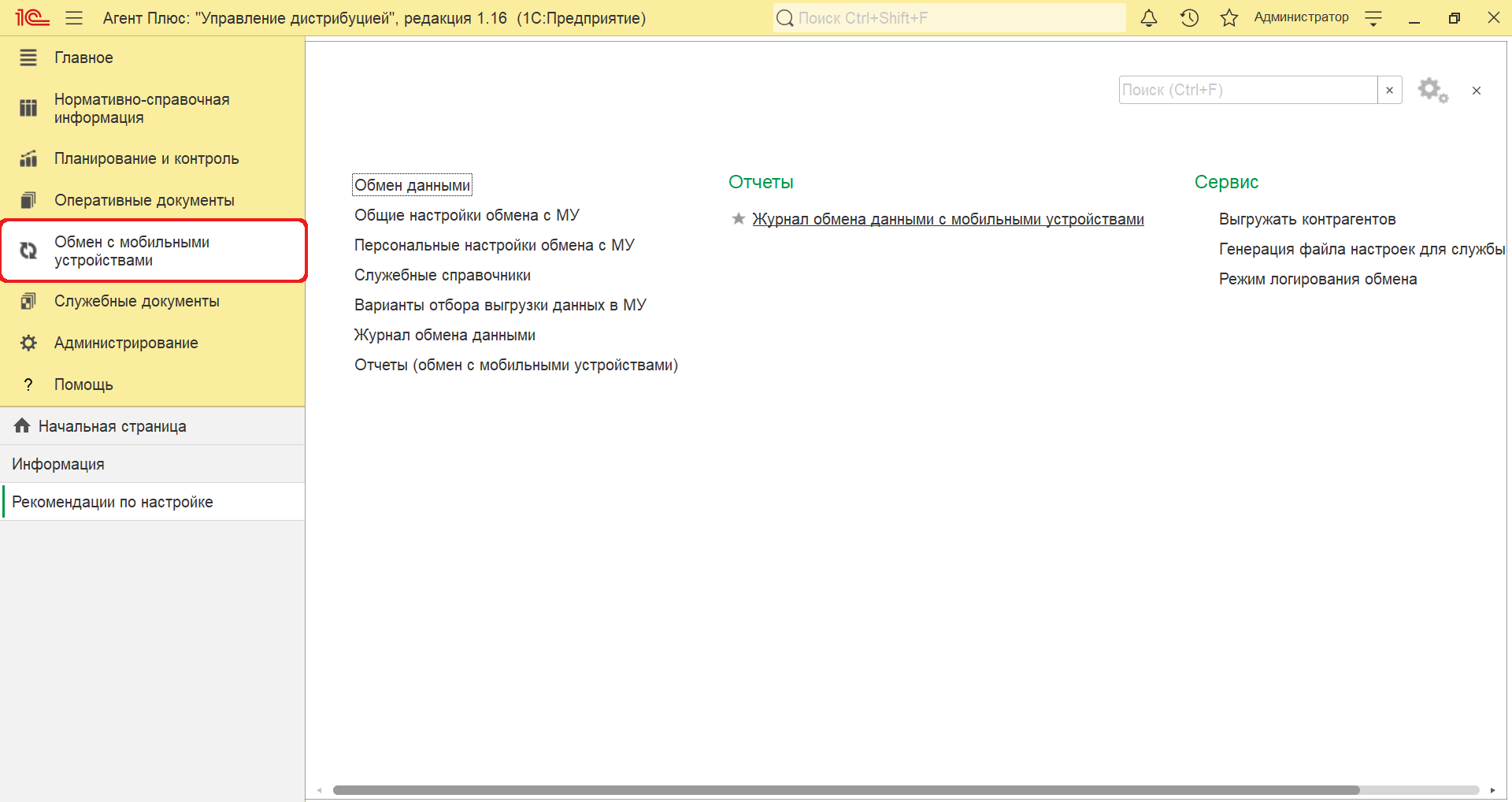The image size is (1512, 802).
Task: Click the horizontal scrollbar at bottom
Action: (846, 790)
